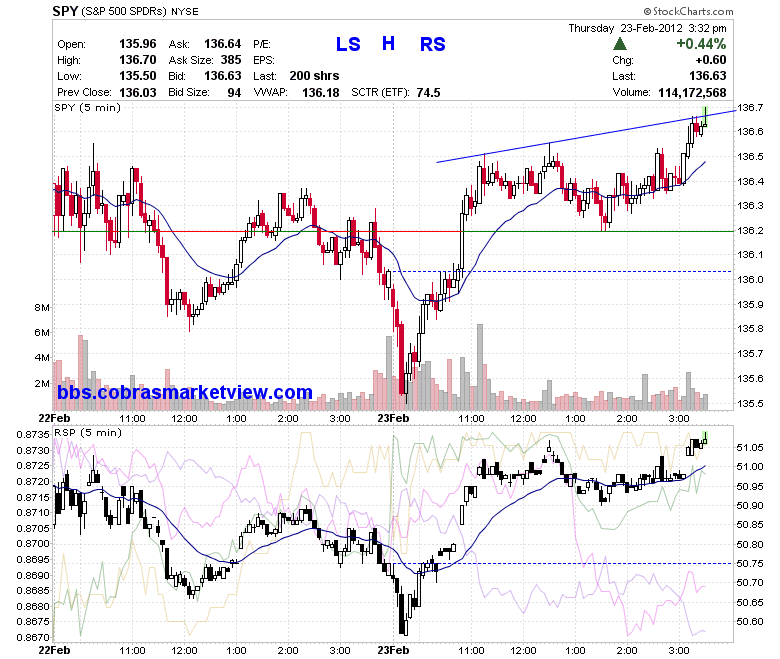Click the +0.44% percent change value
The width and height of the screenshot is (780, 659).
click(701, 44)
